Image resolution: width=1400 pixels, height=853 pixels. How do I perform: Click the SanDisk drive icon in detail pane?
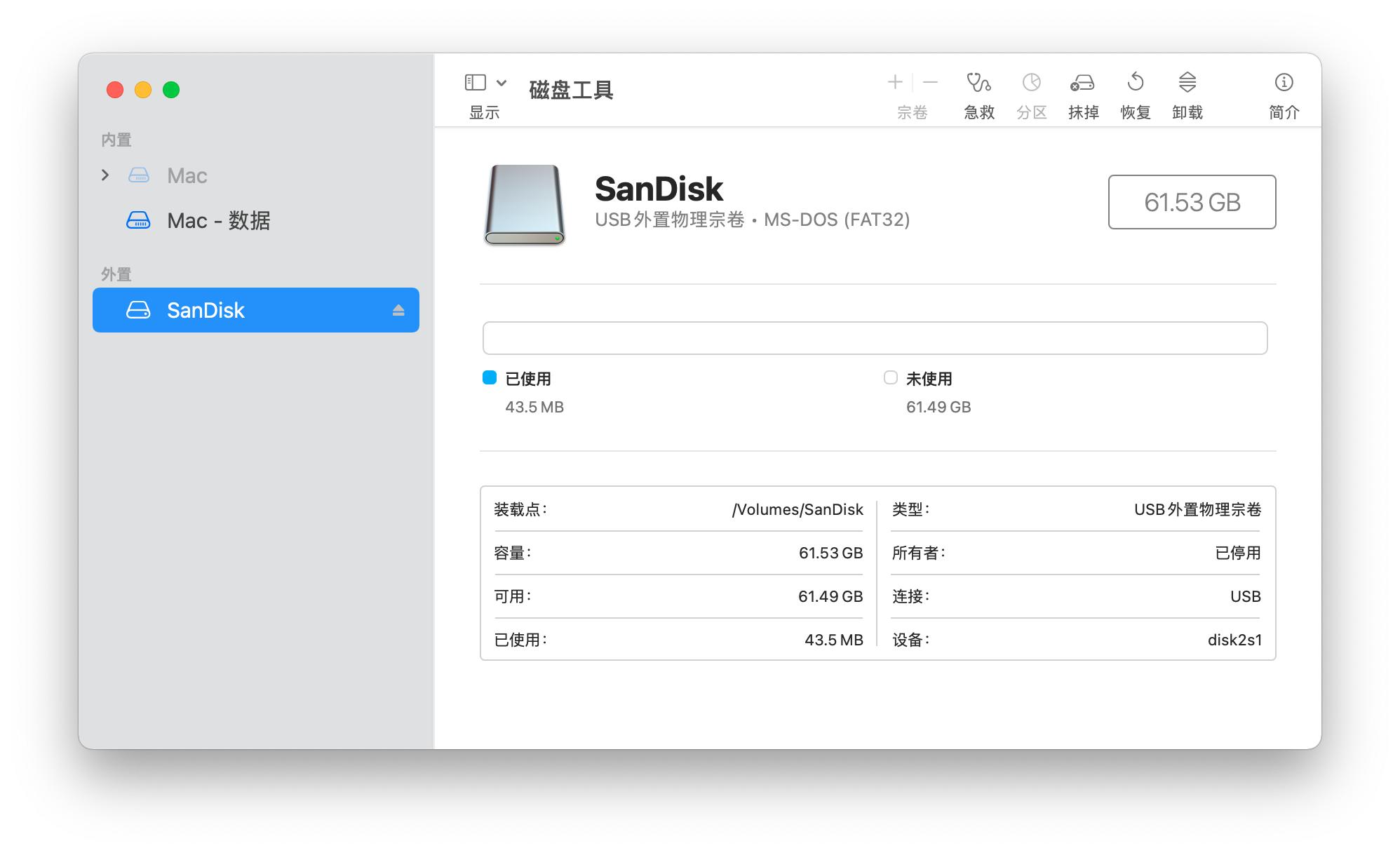pos(523,205)
